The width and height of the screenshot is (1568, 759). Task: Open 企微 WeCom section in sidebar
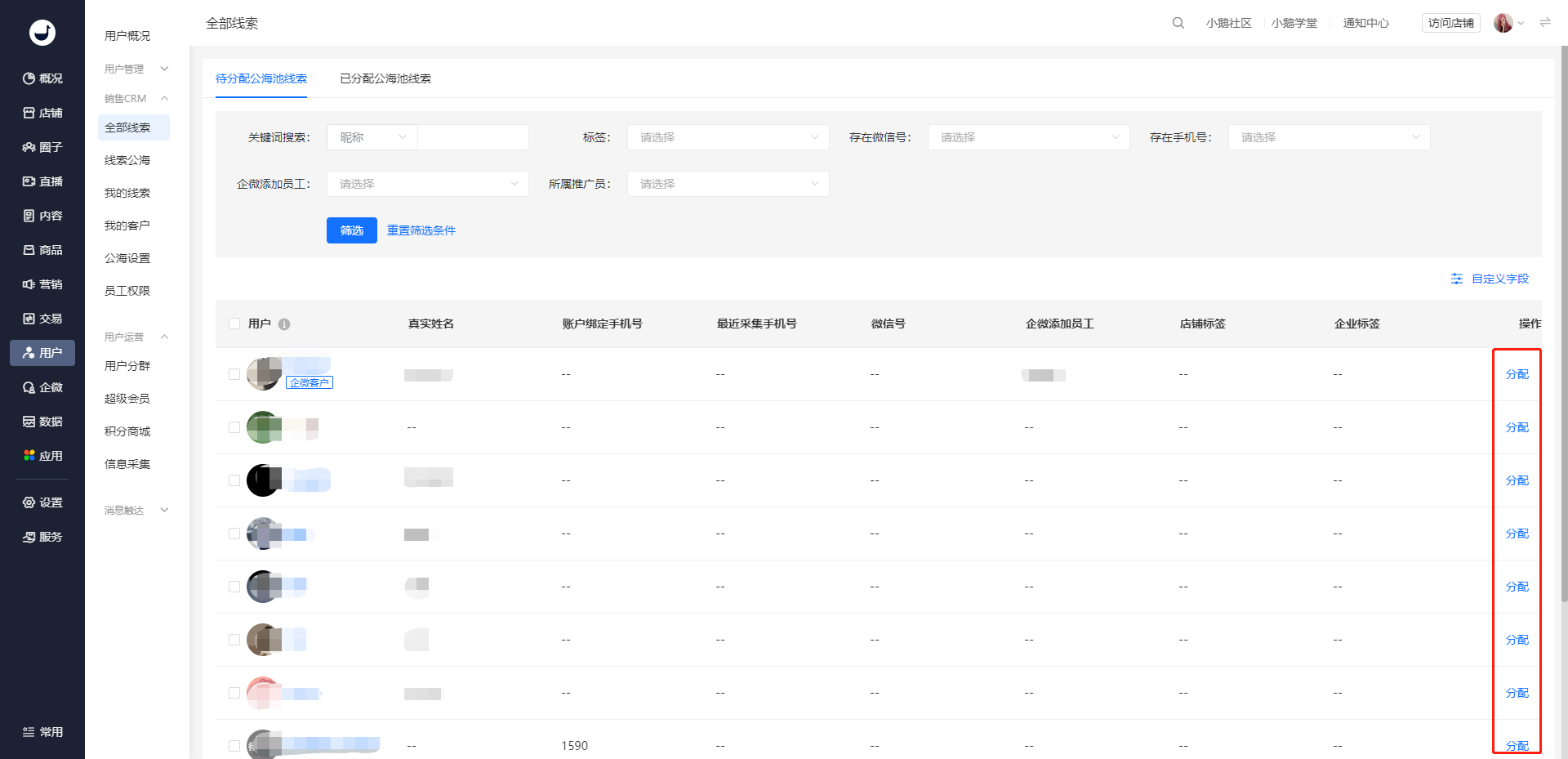(42, 387)
